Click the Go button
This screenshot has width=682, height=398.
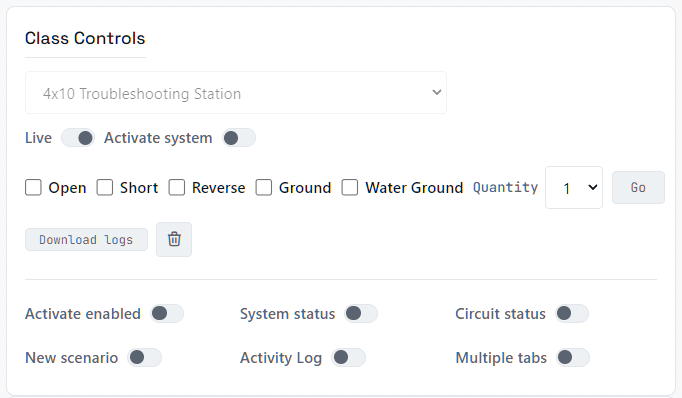click(638, 187)
